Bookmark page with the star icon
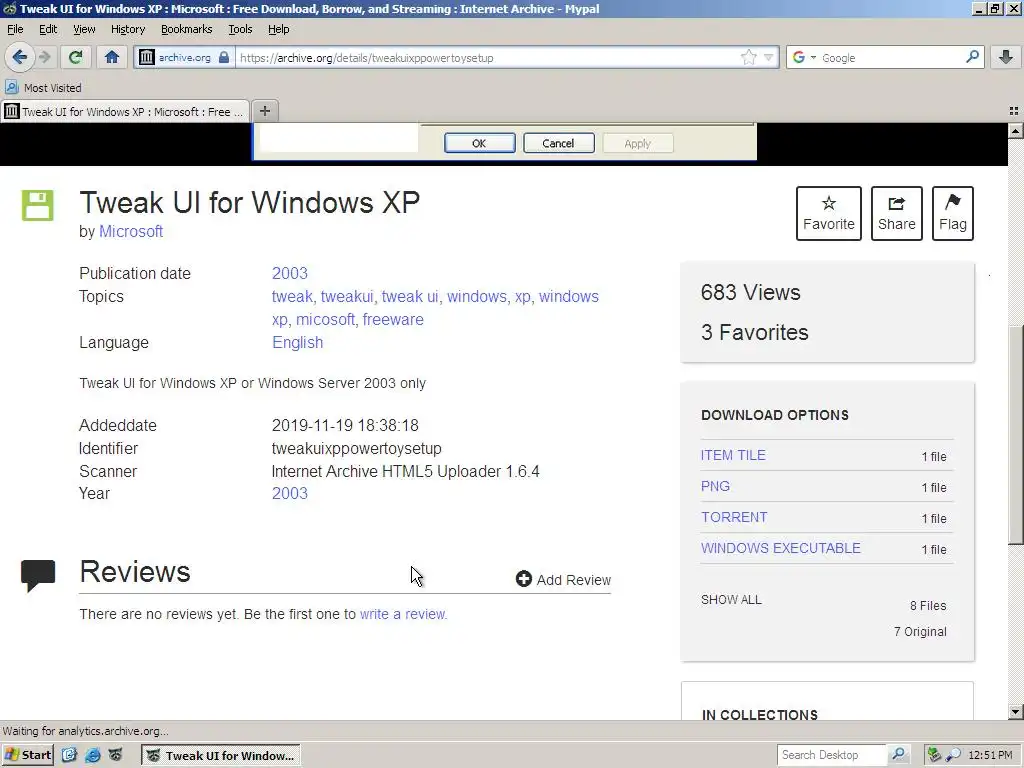Viewport: 1024px width, 768px height. click(748, 57)
